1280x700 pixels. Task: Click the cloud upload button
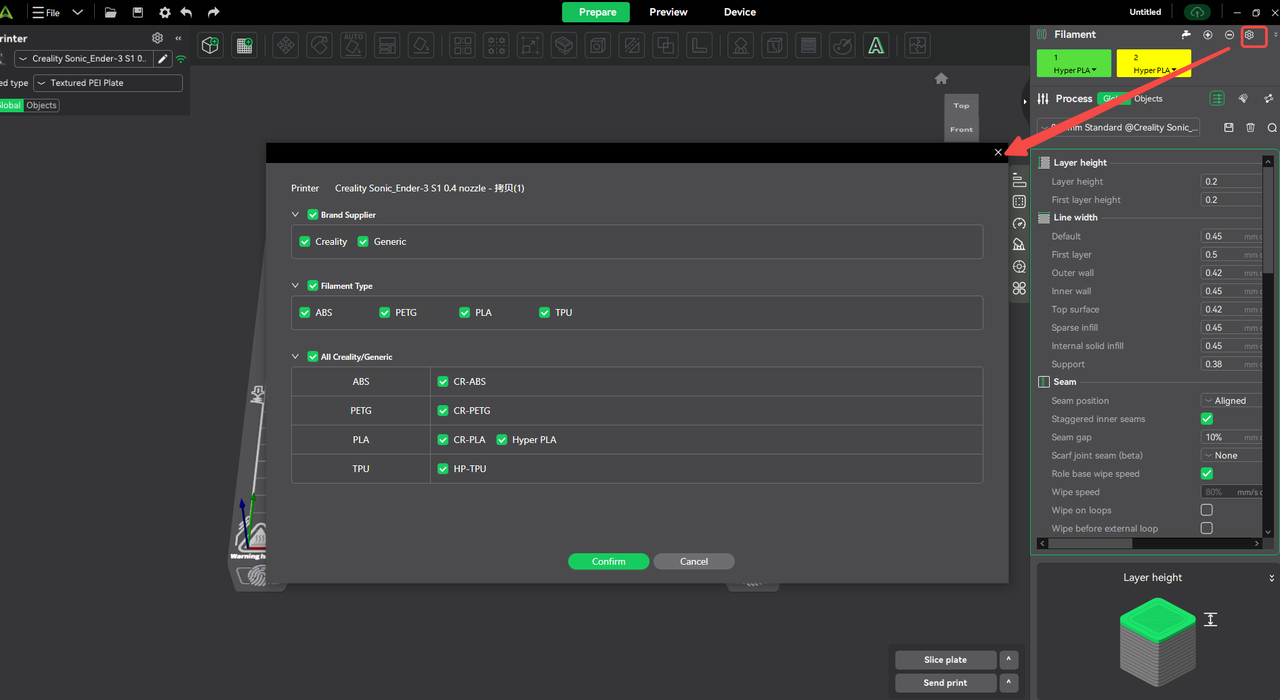tap(1196, 12)
